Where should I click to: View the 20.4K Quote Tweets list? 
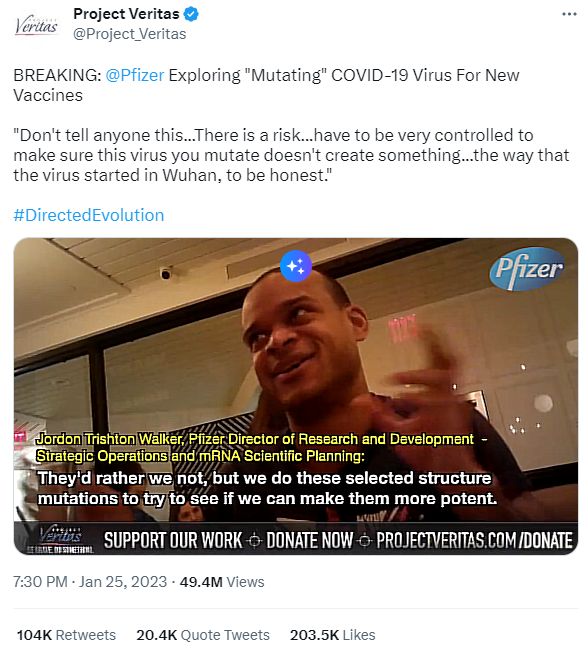click(x=203, y=635)
